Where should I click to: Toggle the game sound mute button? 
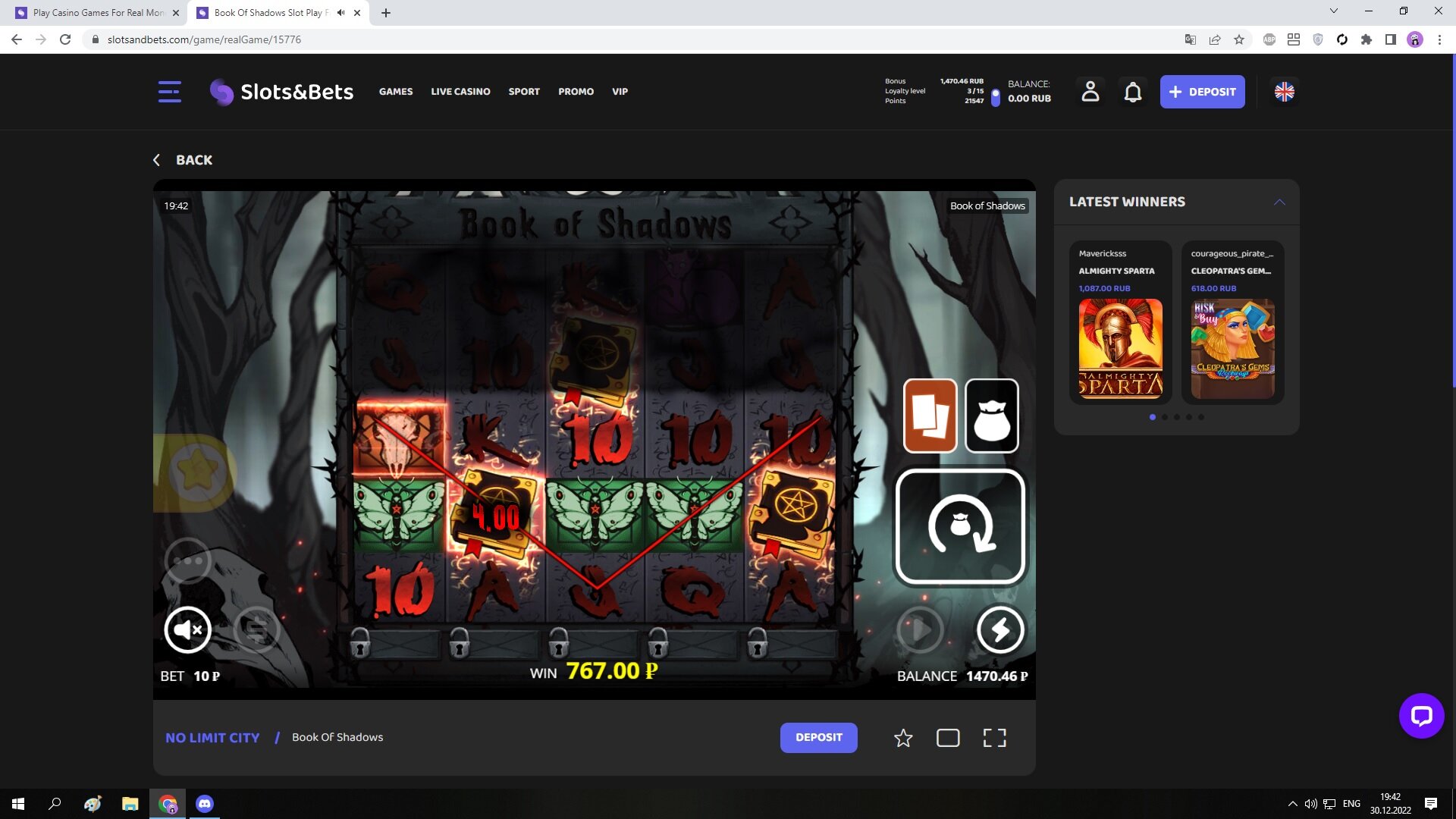click(187, 629)
